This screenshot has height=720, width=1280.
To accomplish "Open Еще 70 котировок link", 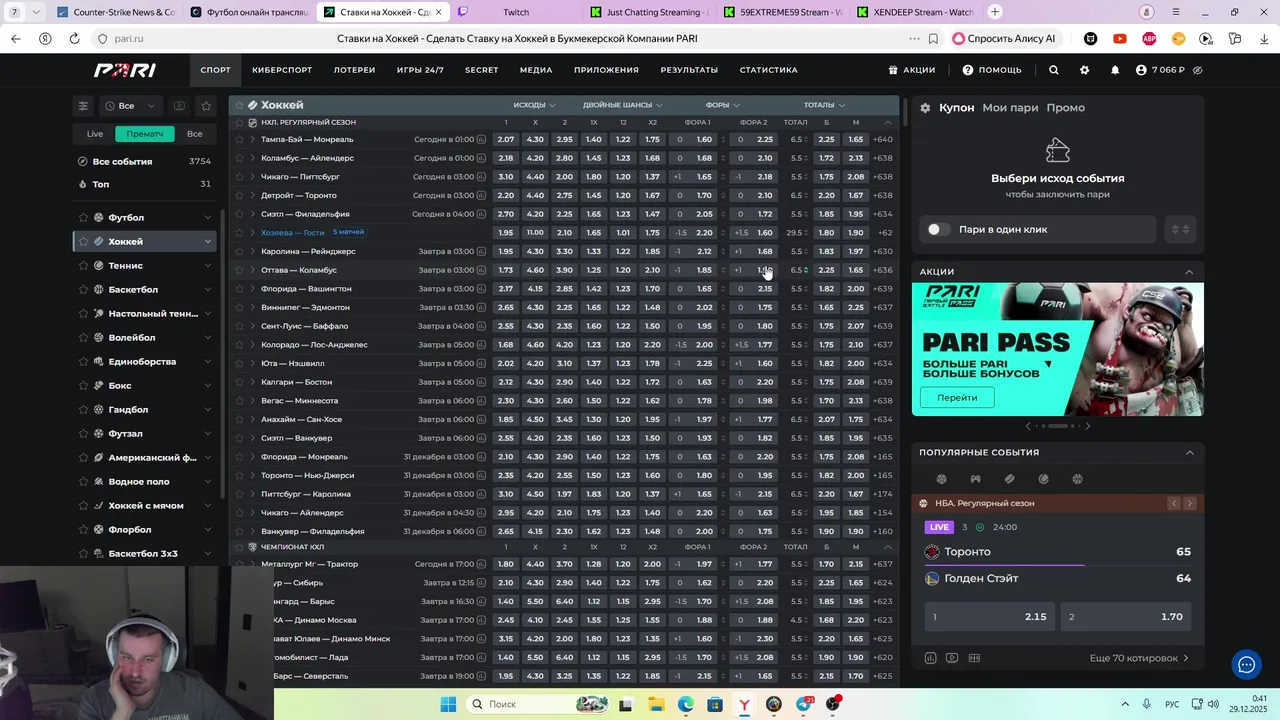I will pos(1139,658).
